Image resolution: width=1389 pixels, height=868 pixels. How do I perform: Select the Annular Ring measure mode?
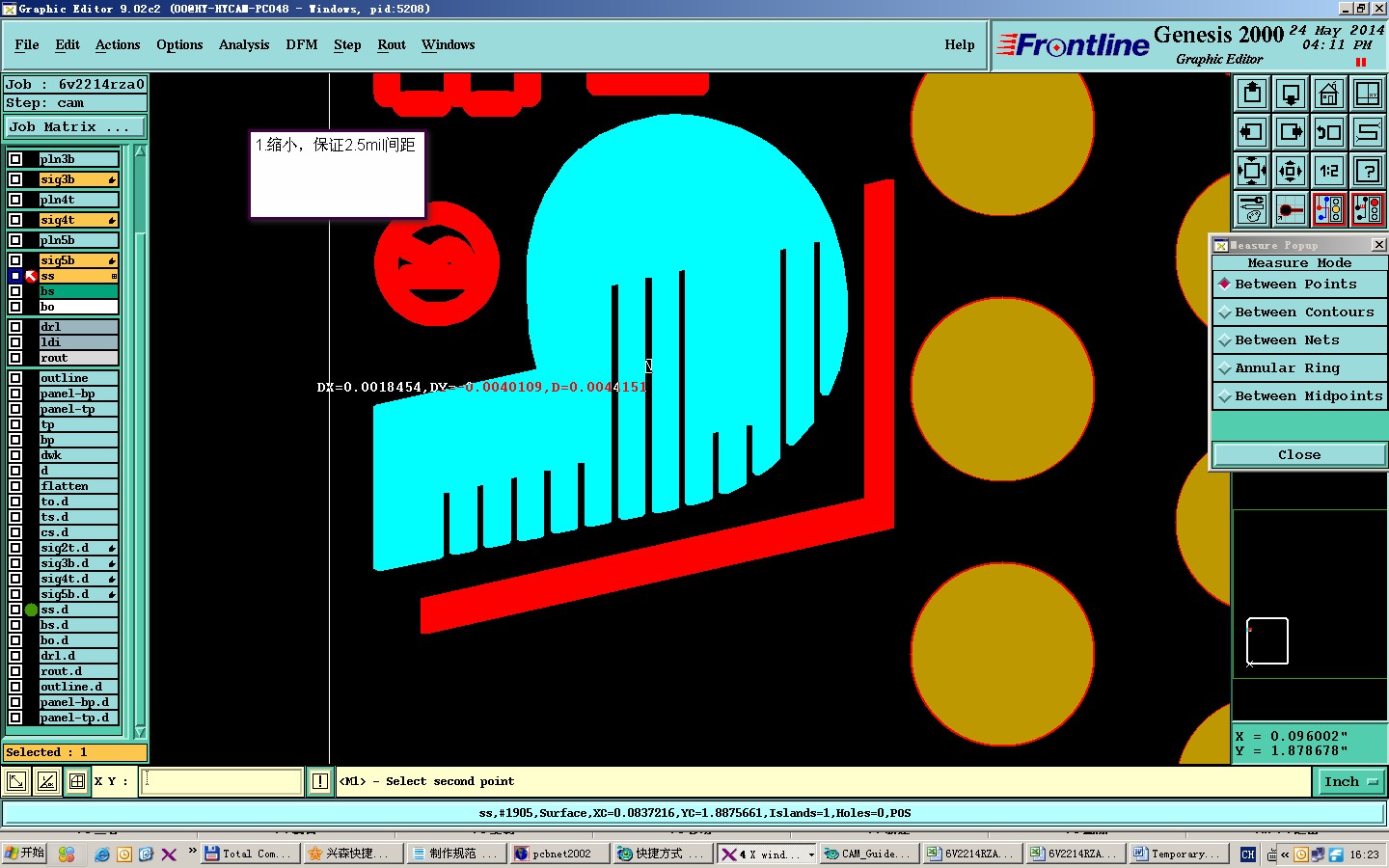point(1299,368)
